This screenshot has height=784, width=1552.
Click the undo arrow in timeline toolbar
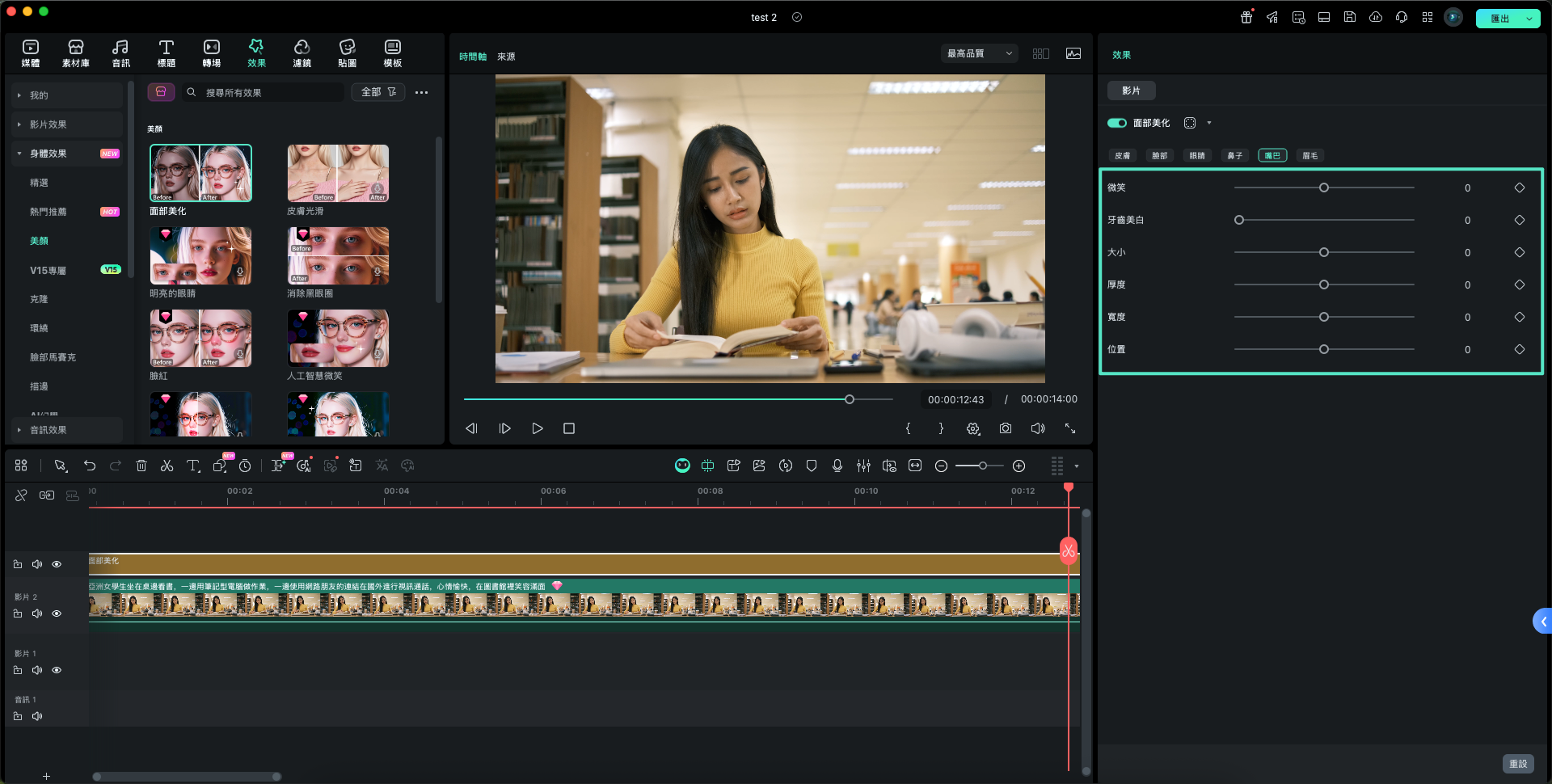point(90,466)
